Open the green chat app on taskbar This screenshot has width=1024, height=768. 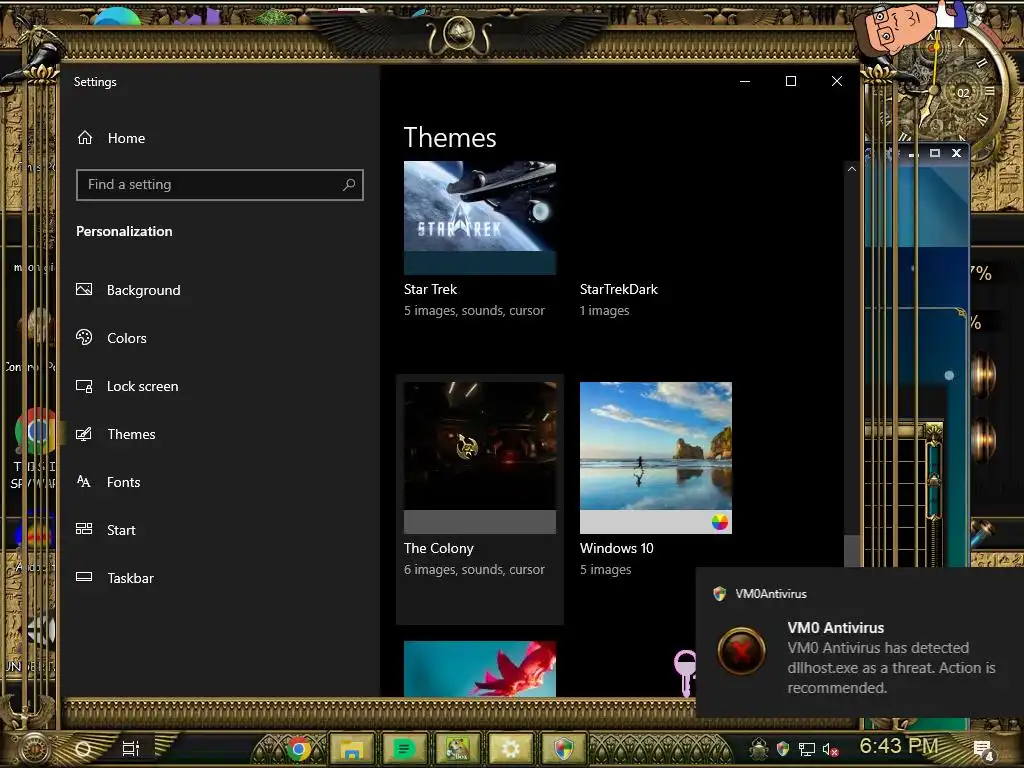(404, 749)
